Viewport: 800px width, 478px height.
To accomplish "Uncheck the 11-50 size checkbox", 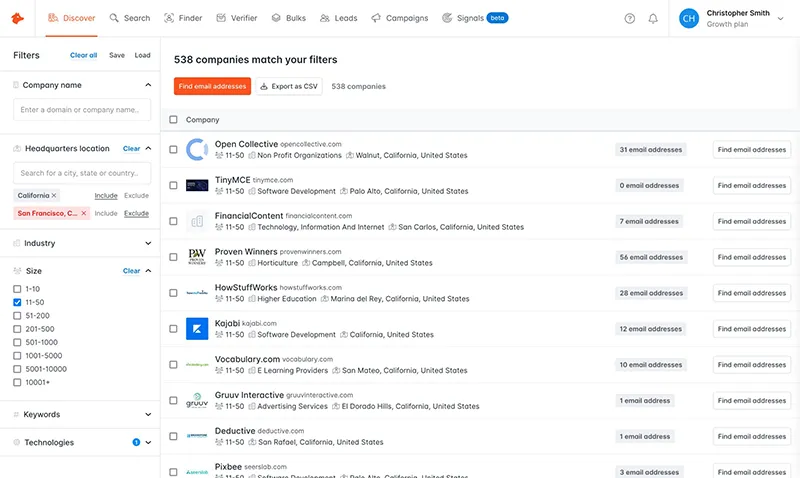I will click(x=17, y=302).
